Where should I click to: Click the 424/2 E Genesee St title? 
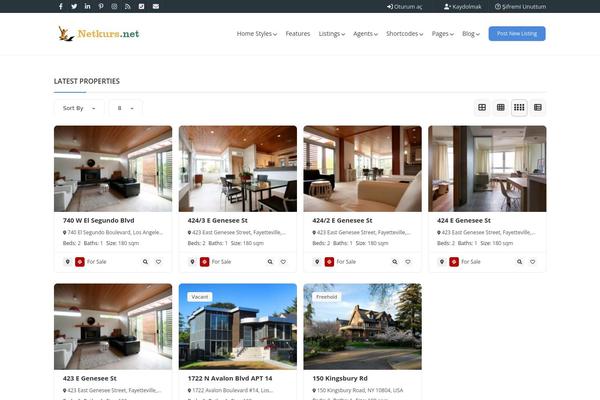342,220
